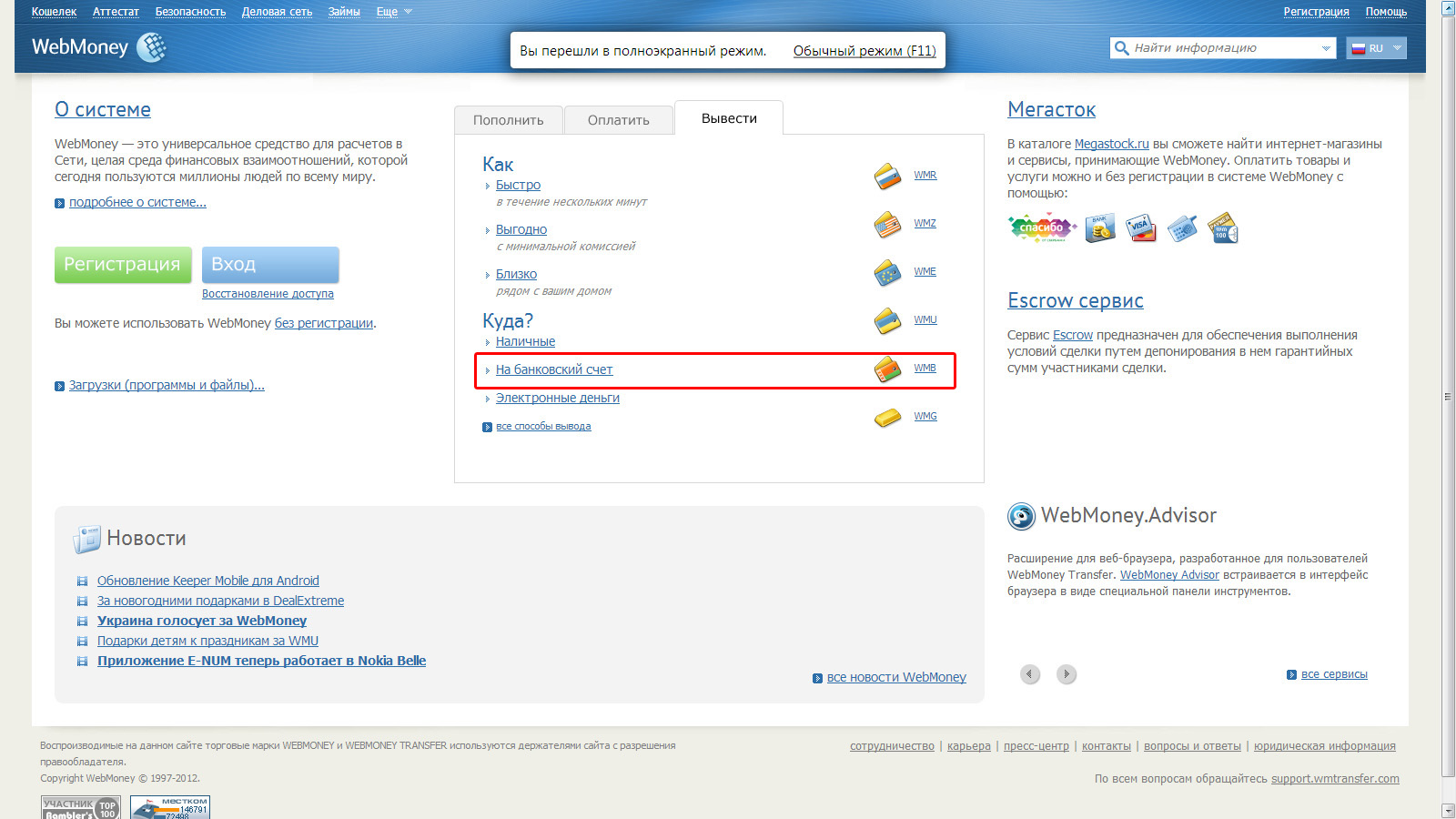The width and height of the screenshot is (1456, 819).
Task: Click the Новости newspaper icon
Action: 86,539
